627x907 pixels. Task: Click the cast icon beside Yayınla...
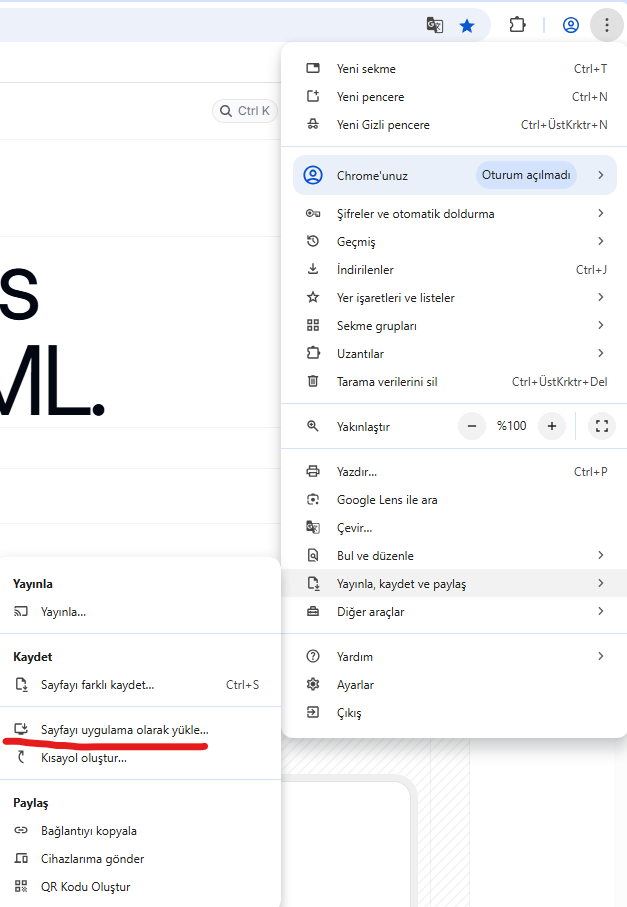[x=21, y=611]
